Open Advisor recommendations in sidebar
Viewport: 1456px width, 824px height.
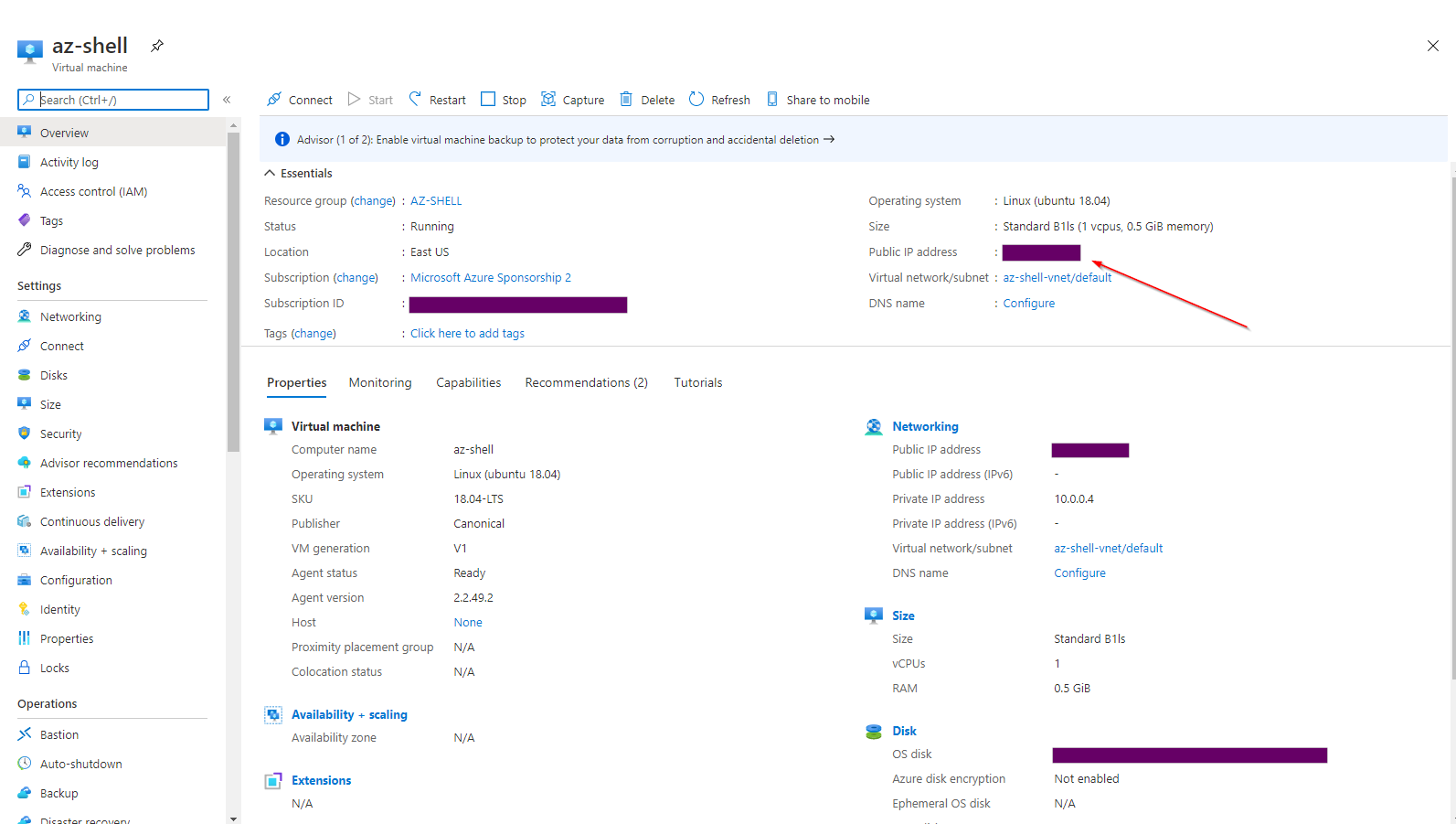pyautogui.click(x=109, y=464)
